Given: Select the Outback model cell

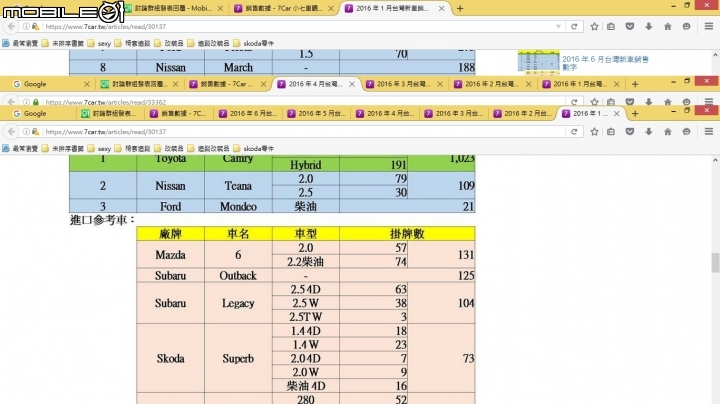Looking at the screenshot, I should (x=238, y=275).
